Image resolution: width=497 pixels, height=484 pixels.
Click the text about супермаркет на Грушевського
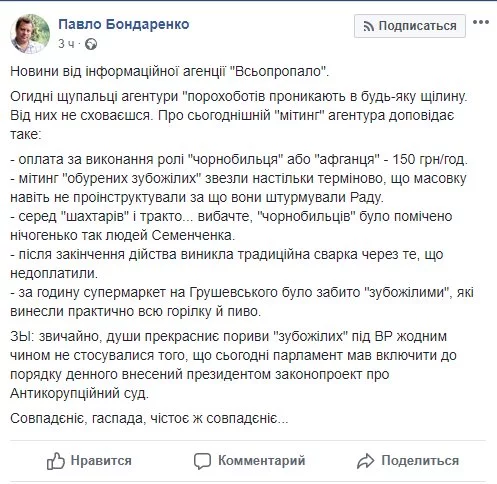coord(242,302)
